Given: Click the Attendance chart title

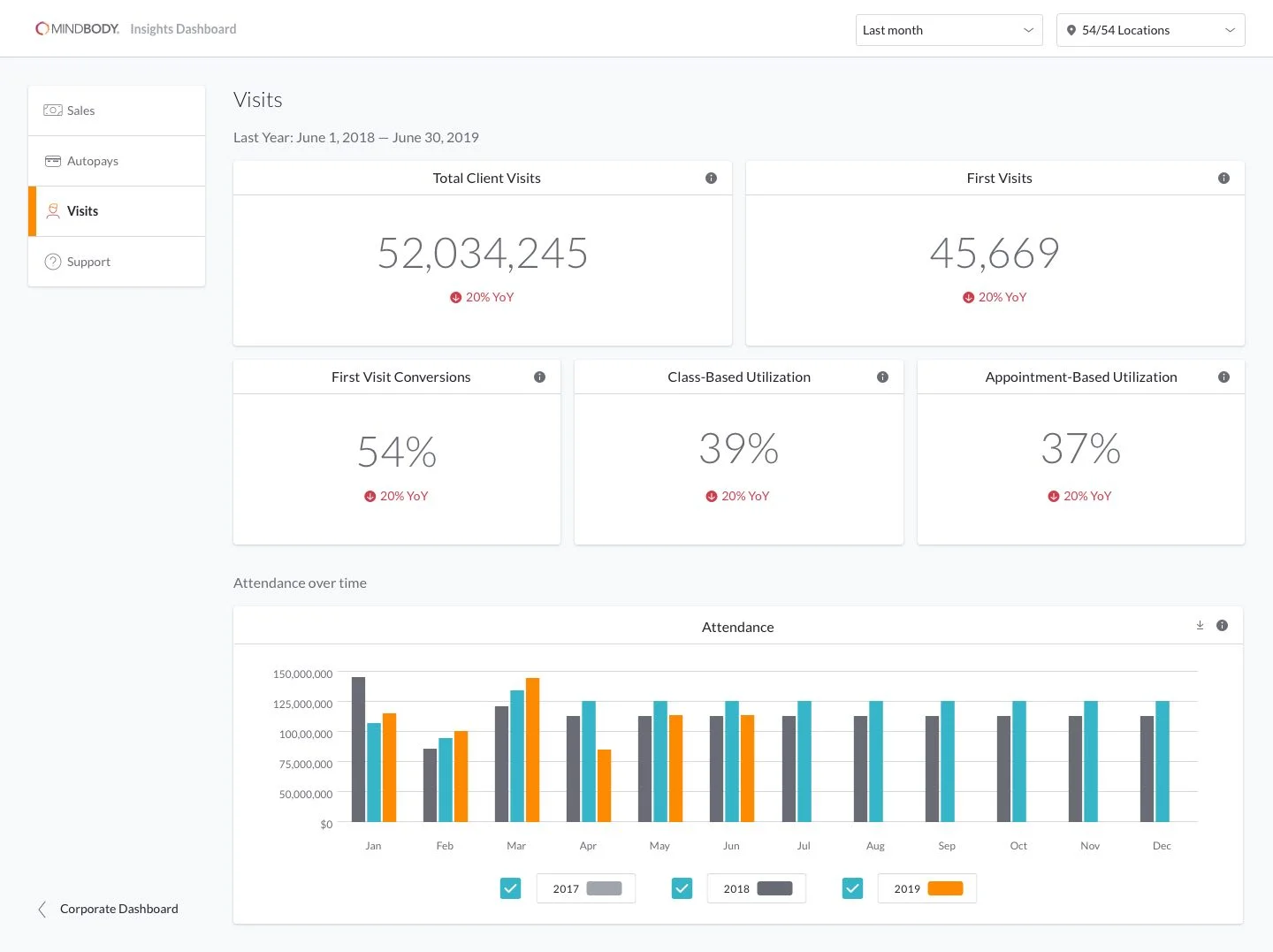Looking at the screenshot, I should [x=738, y=628].
